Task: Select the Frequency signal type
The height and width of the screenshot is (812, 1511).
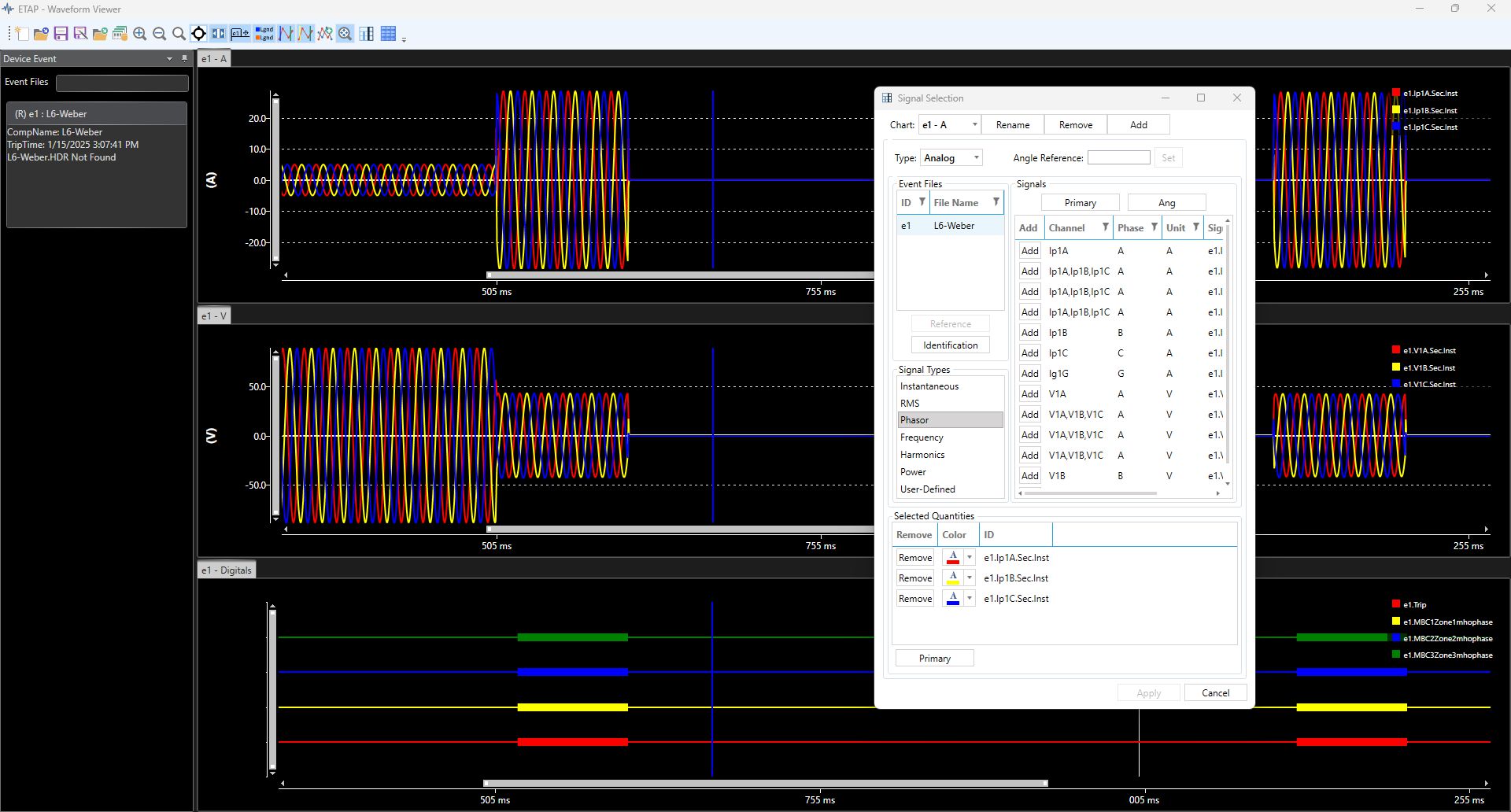Action: (922, 437)
